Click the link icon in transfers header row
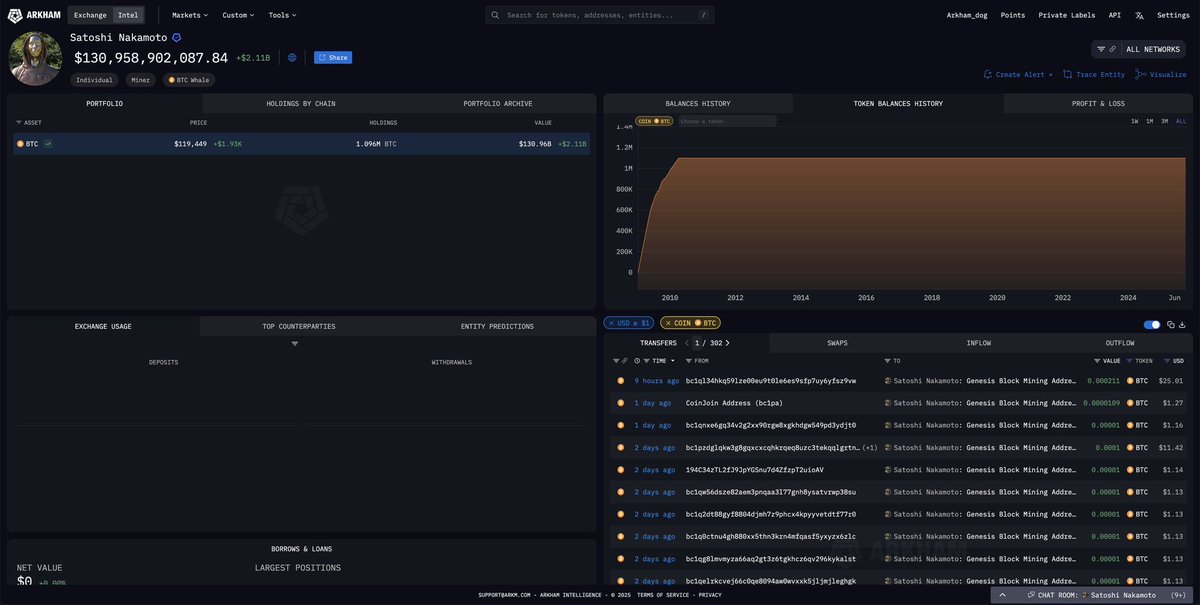 pyautogui.click(x=625, y=360)
